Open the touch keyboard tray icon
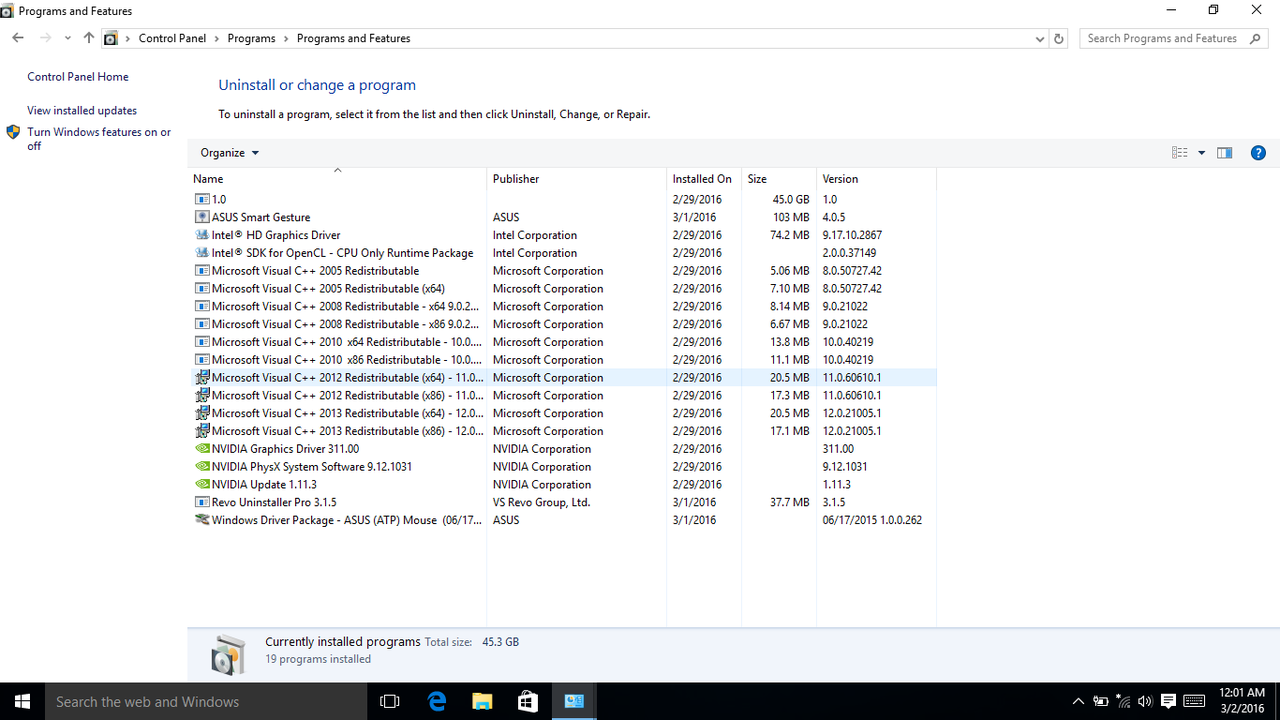The height and width of the screenshot is (720, 1280). pos(1194,701)
